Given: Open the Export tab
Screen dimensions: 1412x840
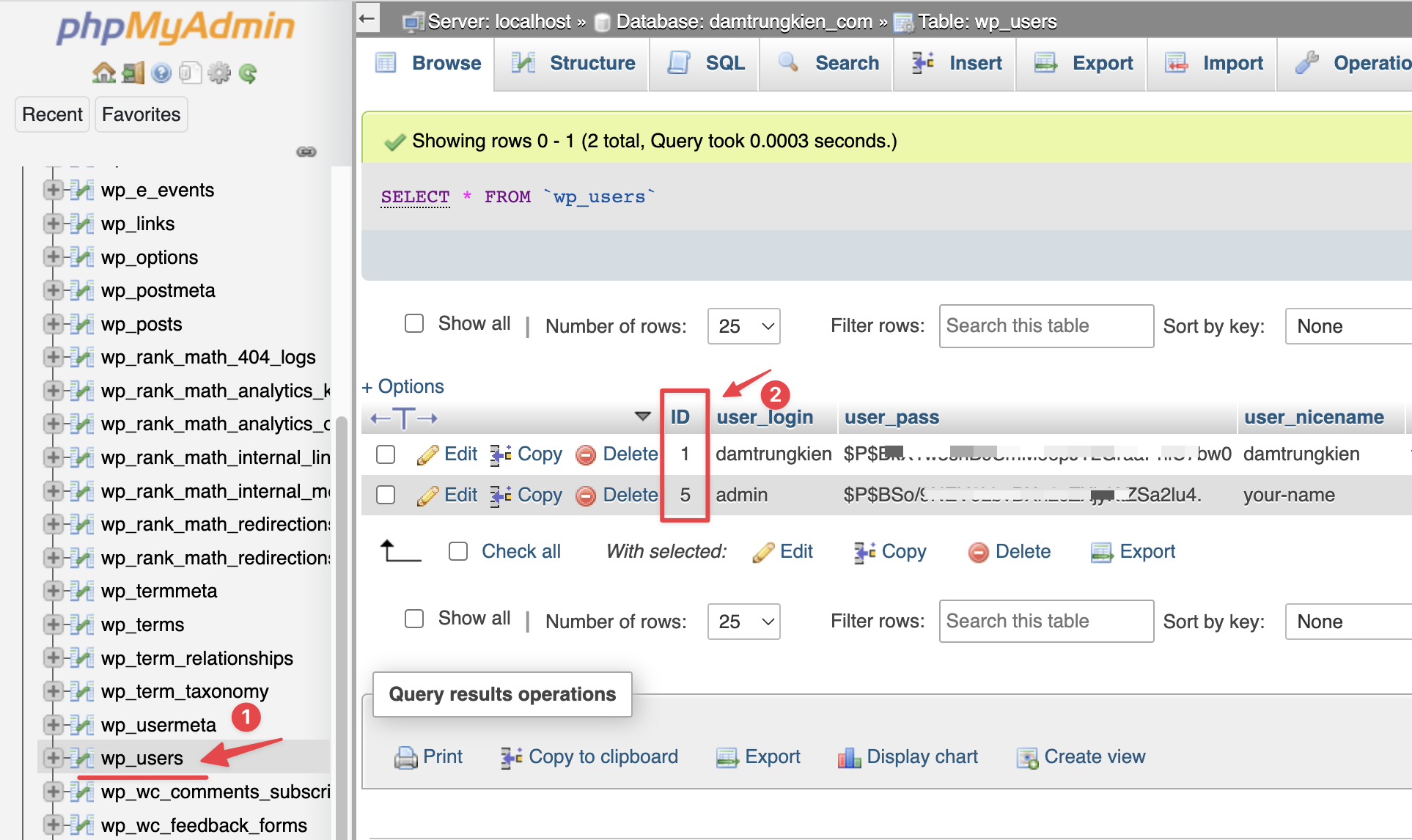Looking at the screenshot, I should click(1083, 63).
